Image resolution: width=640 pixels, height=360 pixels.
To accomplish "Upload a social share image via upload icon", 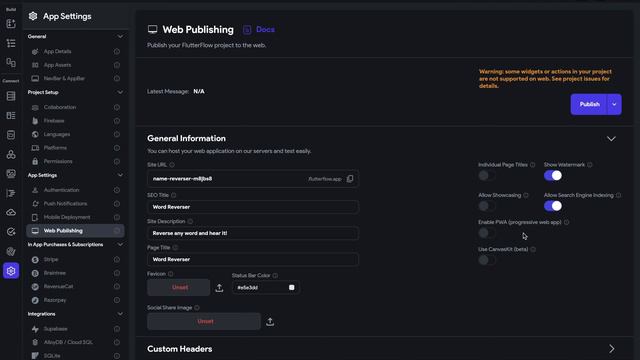I will pos(270,322).
